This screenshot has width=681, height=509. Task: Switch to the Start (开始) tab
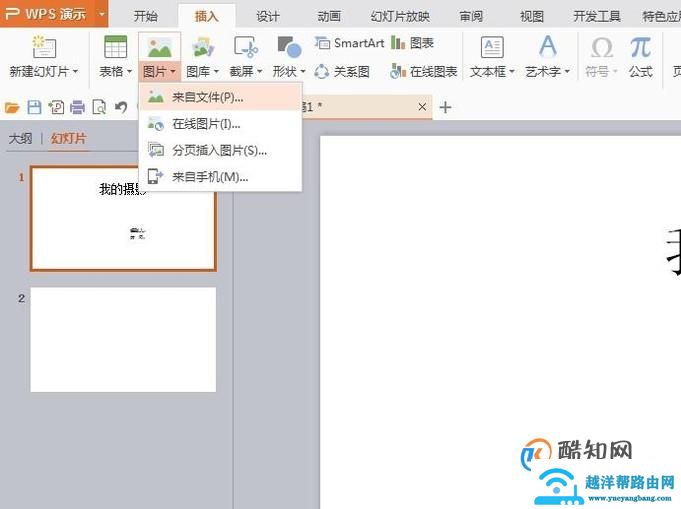145,16
